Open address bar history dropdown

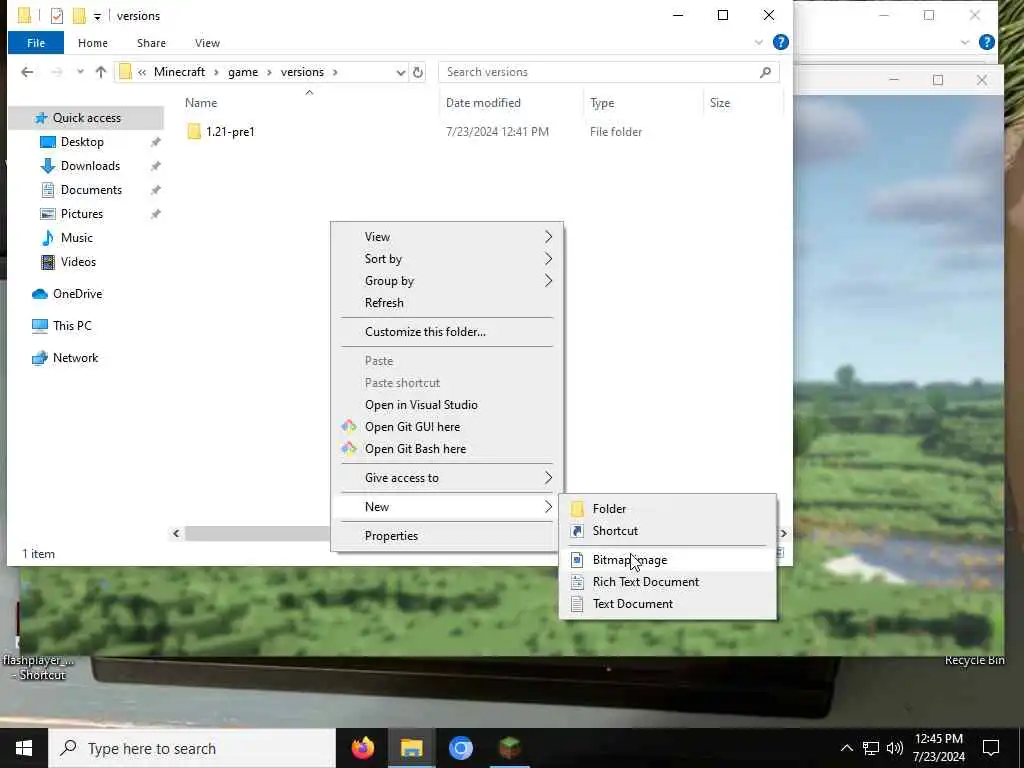click(400, 72)
